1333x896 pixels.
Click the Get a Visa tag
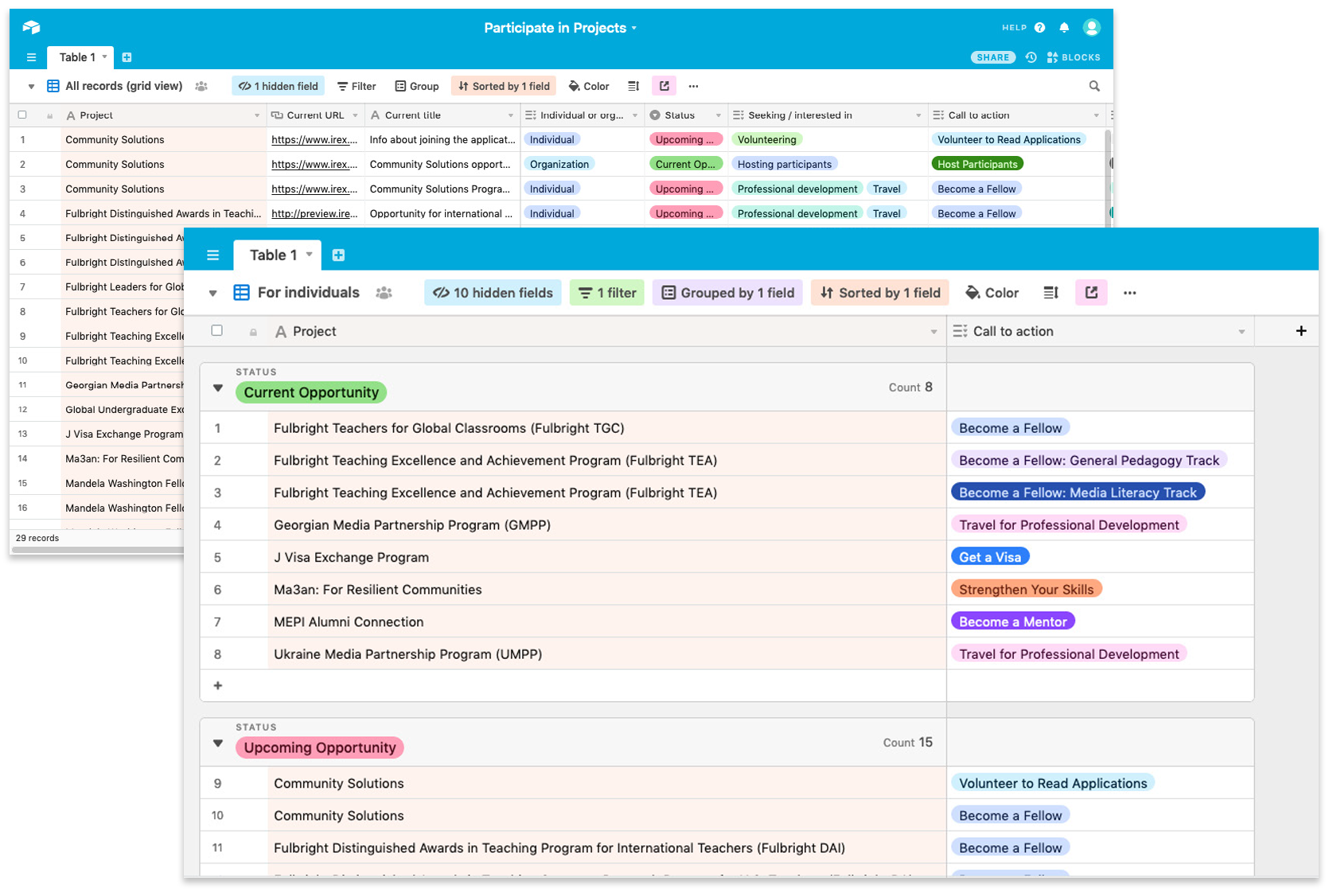click(990, 557)
